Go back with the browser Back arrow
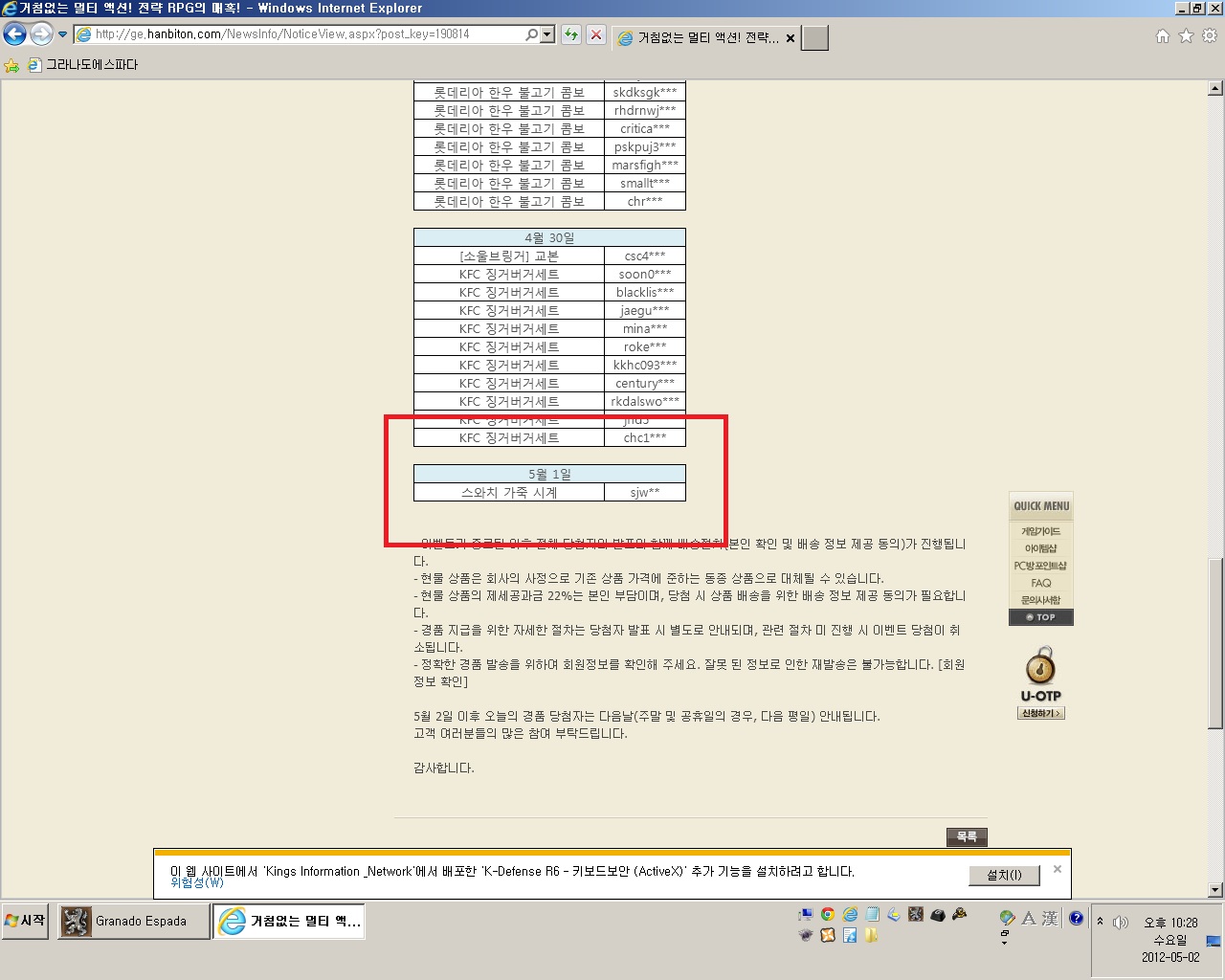Screen dimensions: 1225x980 pyautogui.click(x=14, y=34)
